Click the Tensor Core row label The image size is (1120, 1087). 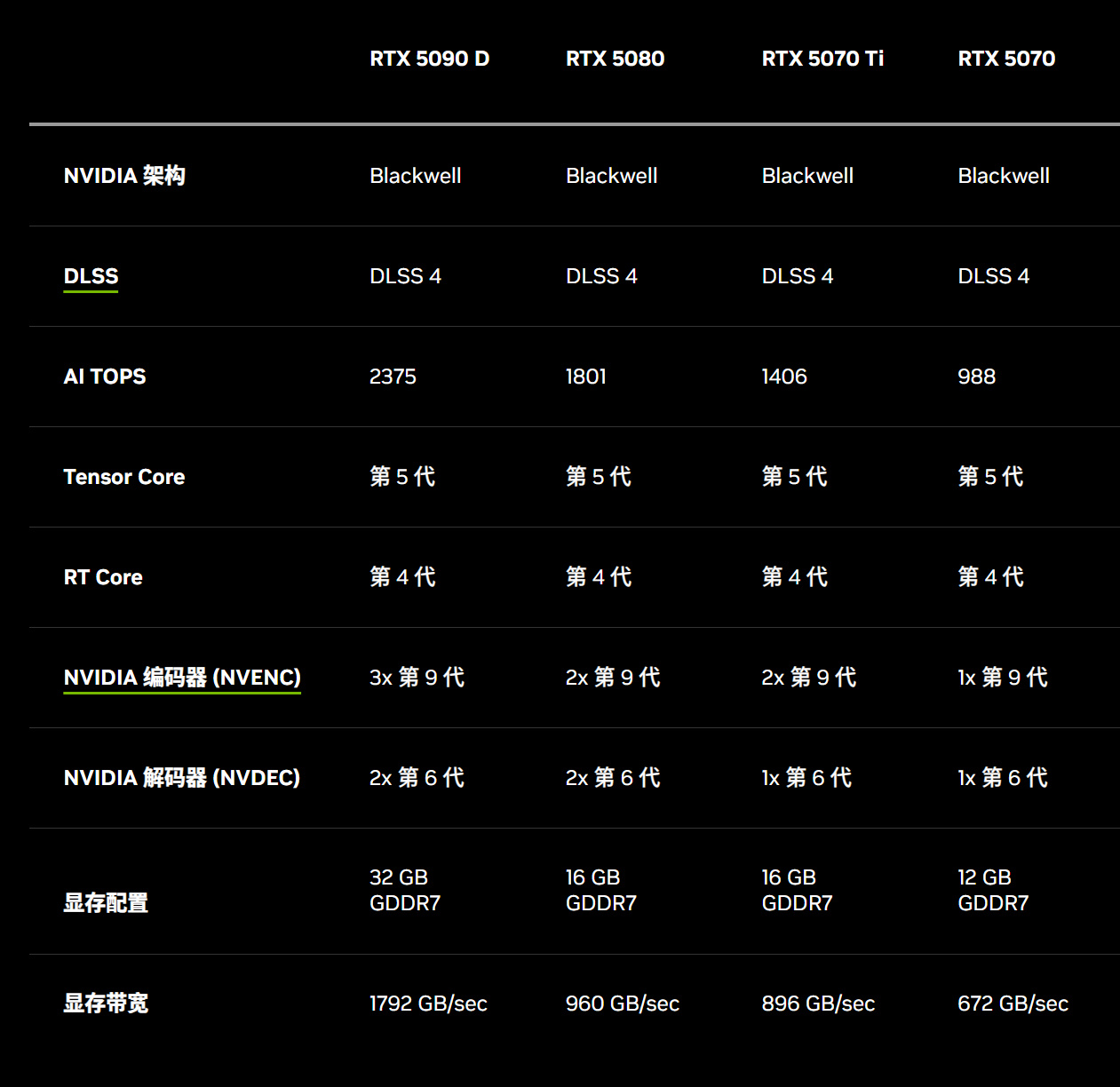(124, 477)
